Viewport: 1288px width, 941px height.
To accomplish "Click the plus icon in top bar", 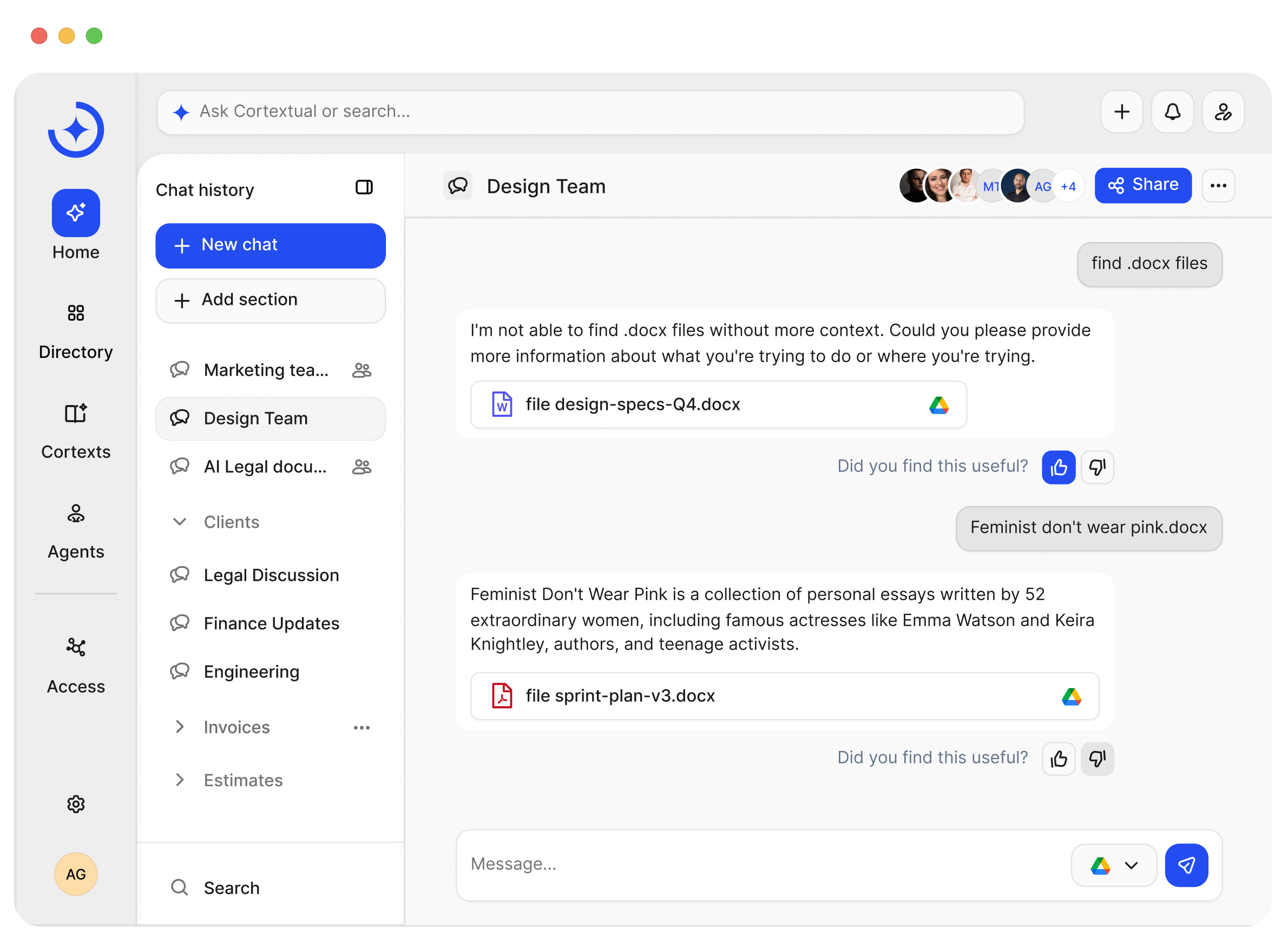I will tap(1122, 112).
